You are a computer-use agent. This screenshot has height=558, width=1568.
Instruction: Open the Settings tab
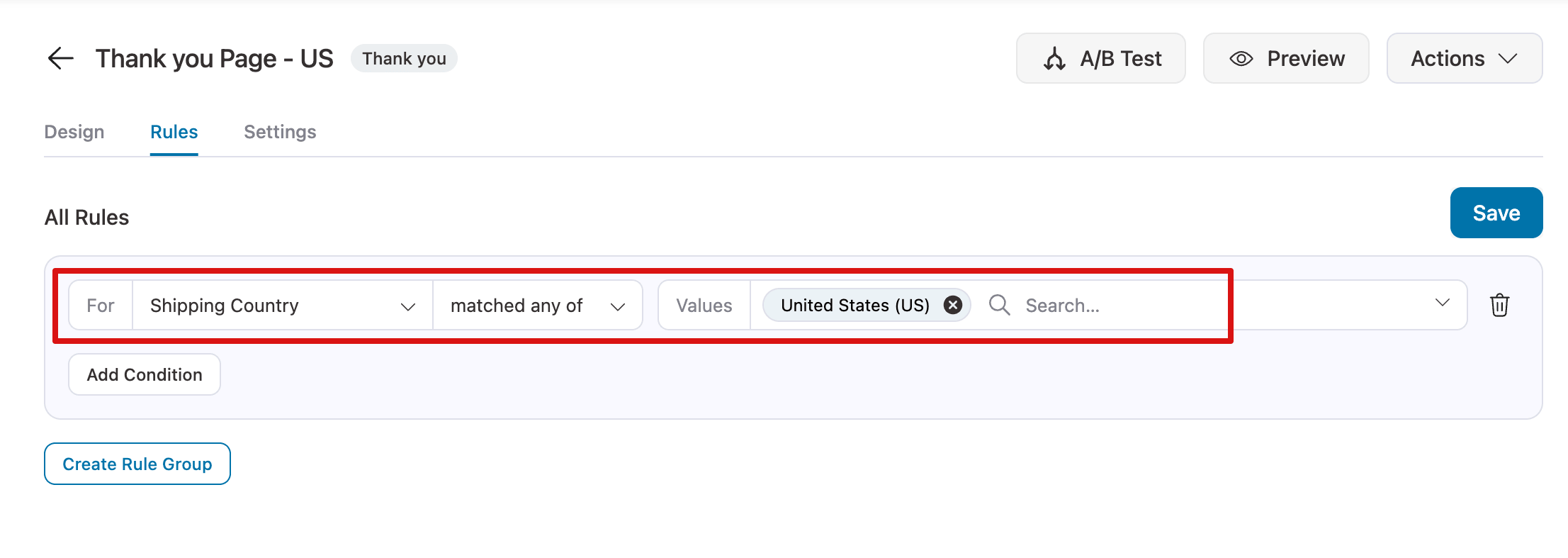click(x=280, y=131)
